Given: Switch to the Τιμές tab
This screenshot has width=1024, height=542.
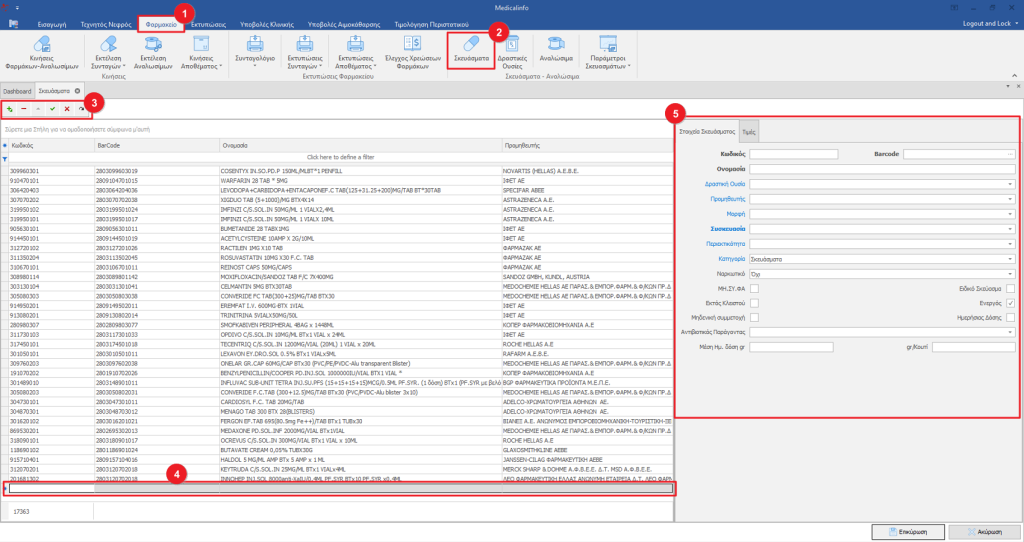Looking at the screenshot, I should 749,131.
